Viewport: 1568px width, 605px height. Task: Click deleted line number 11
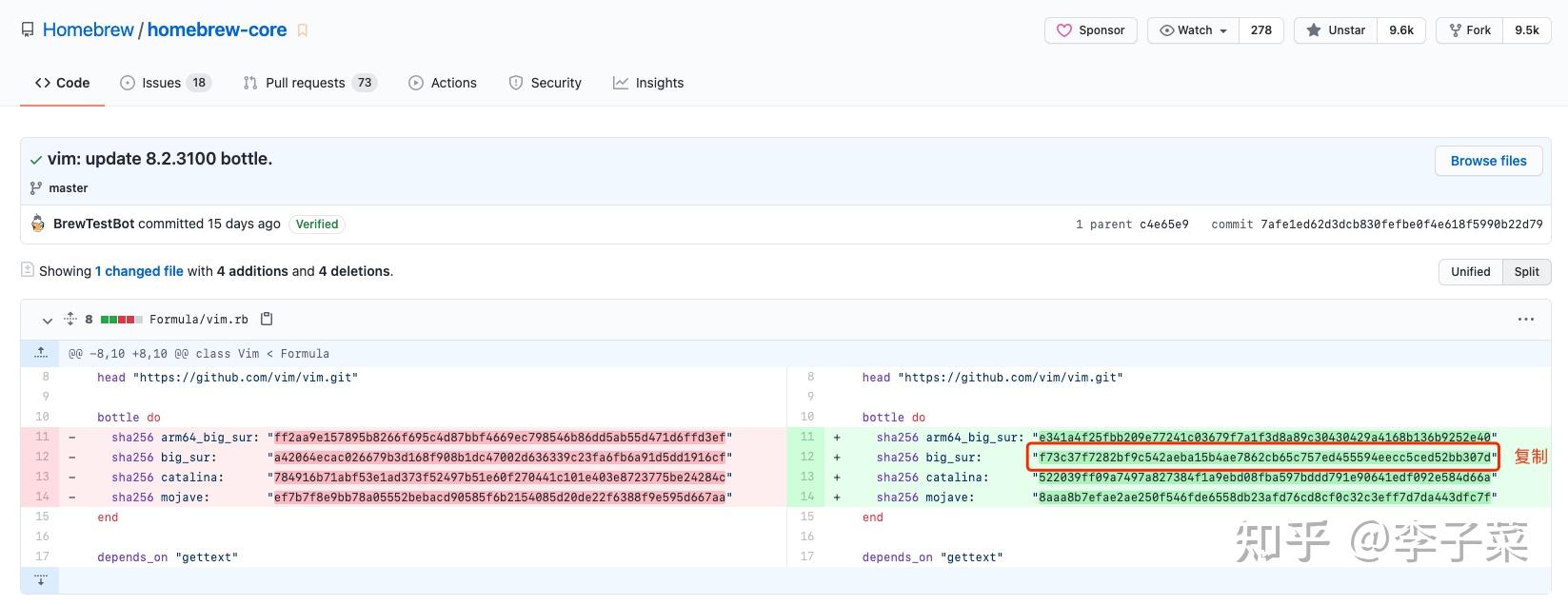point(42,437)
